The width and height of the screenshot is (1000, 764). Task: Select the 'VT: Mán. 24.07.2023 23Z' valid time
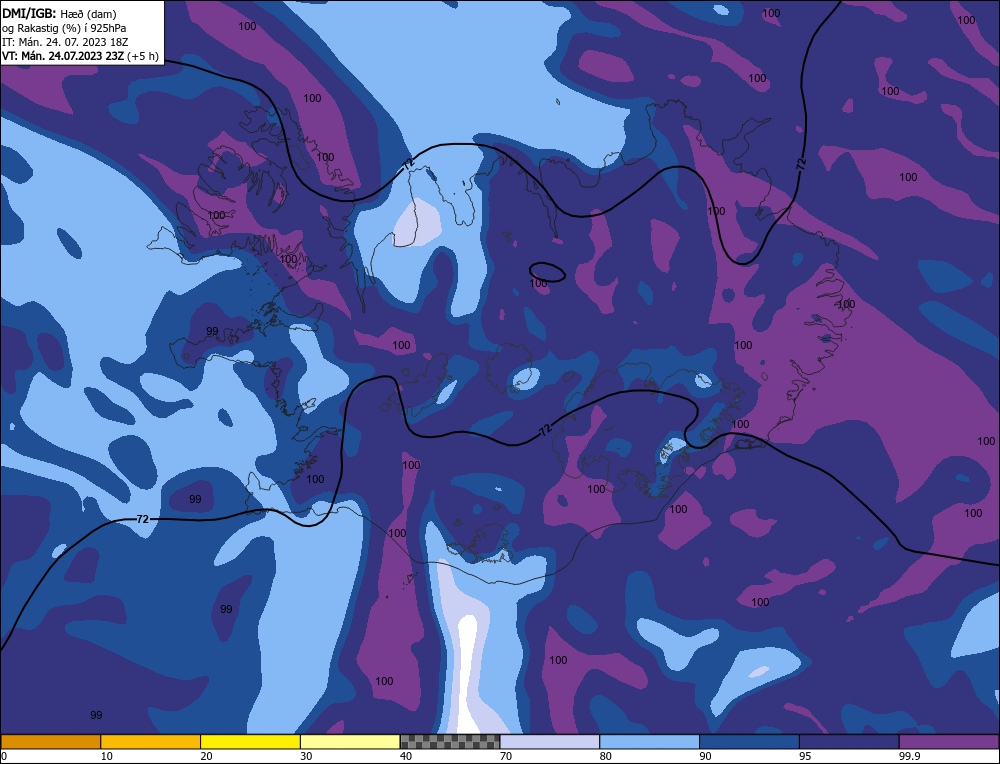coord(63,55)
